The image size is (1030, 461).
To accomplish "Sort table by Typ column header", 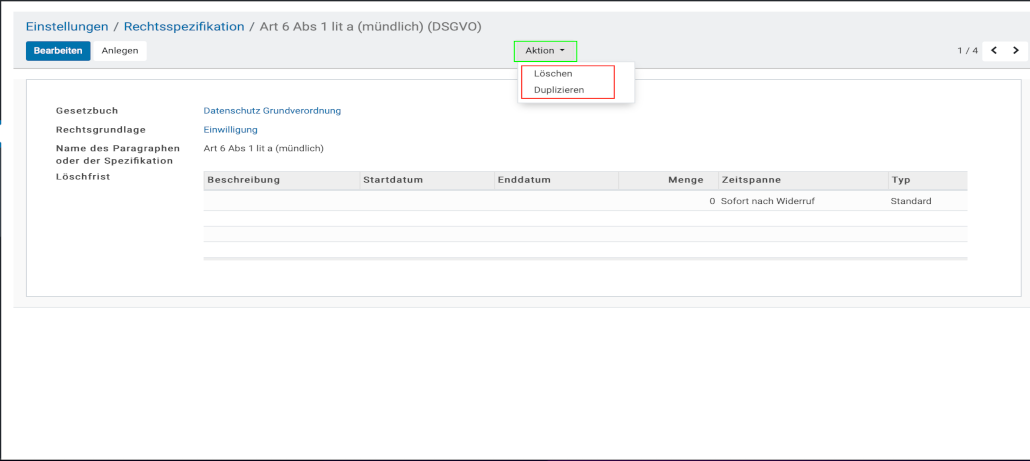I will pos(901,180).
